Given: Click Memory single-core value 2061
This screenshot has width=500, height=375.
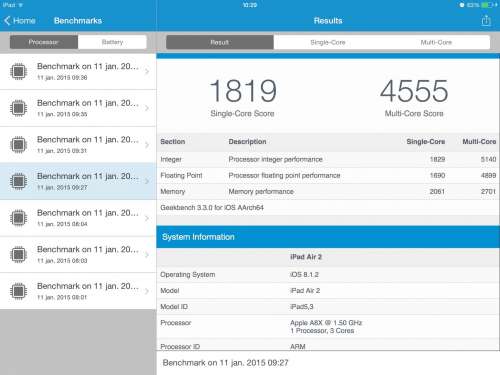Looking at the screenshot, I should click(x=437, y=191).
